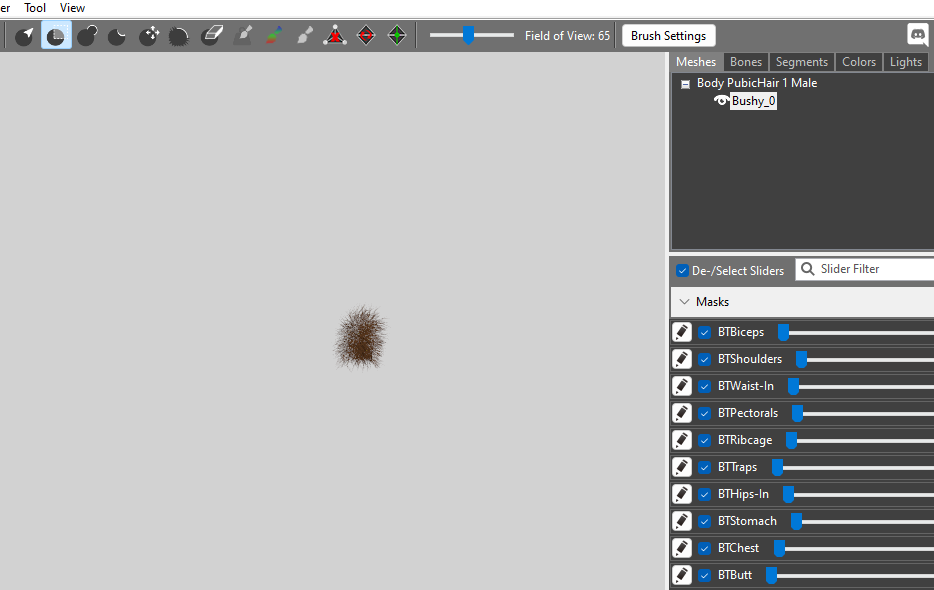934x590 pixels.
Task: Click the BTStomach slider handle
Action: [796, 521]
